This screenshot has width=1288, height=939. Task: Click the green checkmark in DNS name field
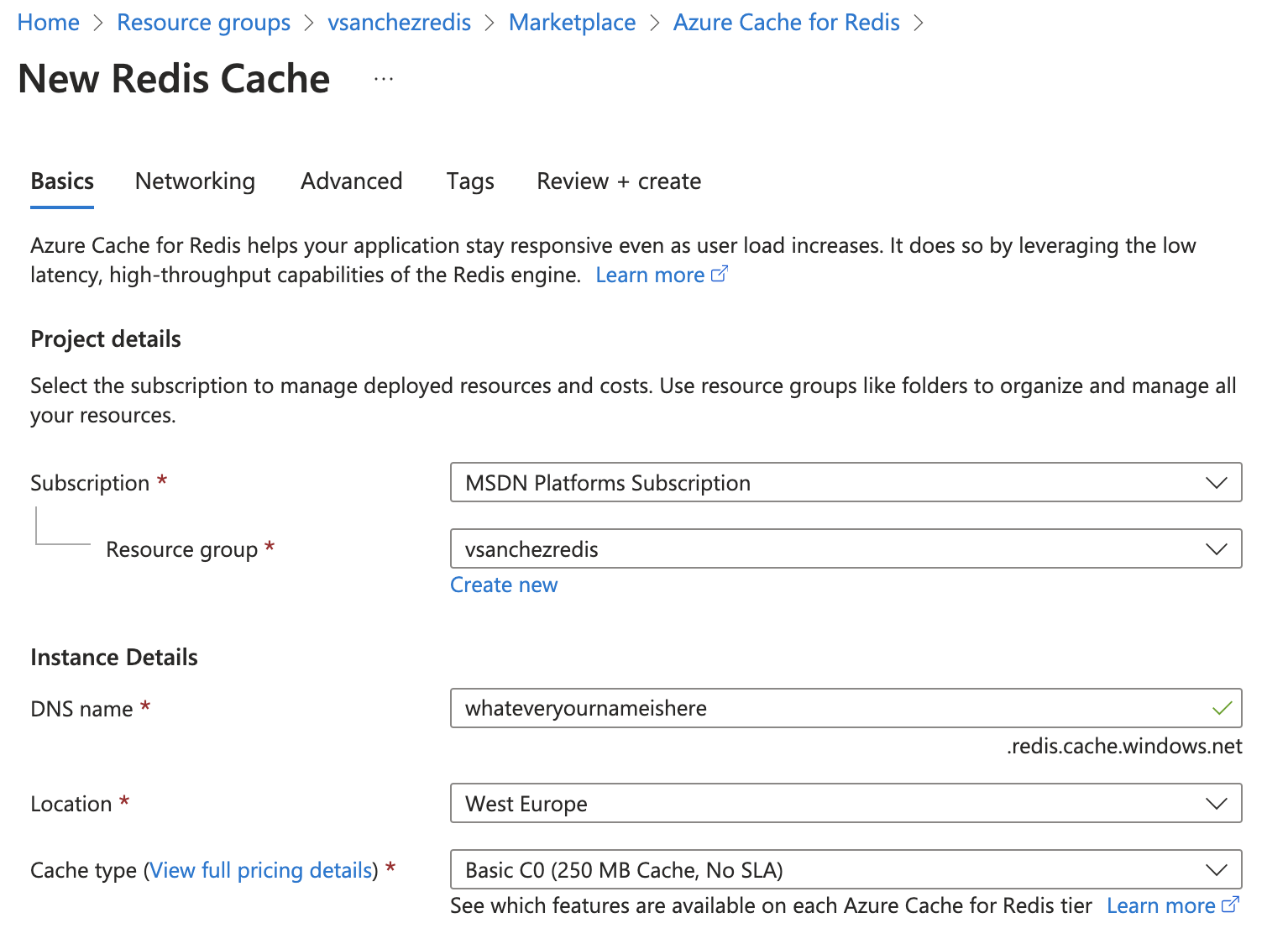tap(1223, 708)
